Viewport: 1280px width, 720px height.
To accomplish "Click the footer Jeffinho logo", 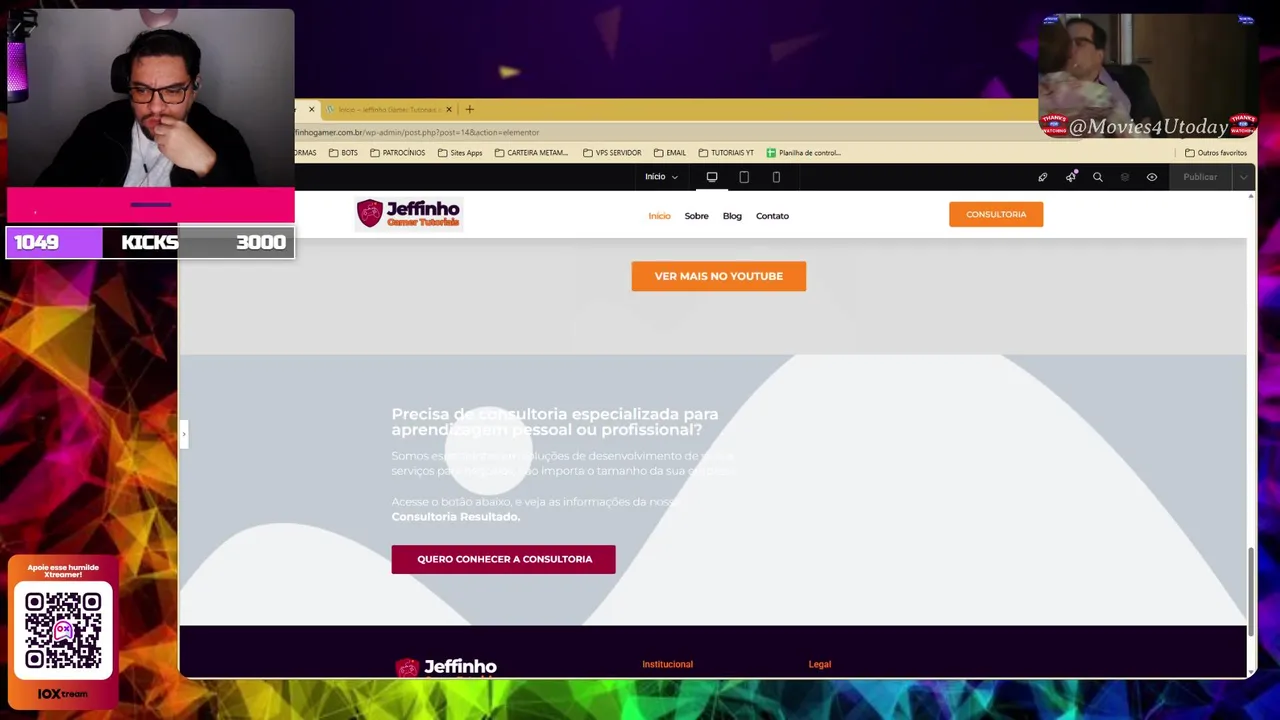I will 446,667.
